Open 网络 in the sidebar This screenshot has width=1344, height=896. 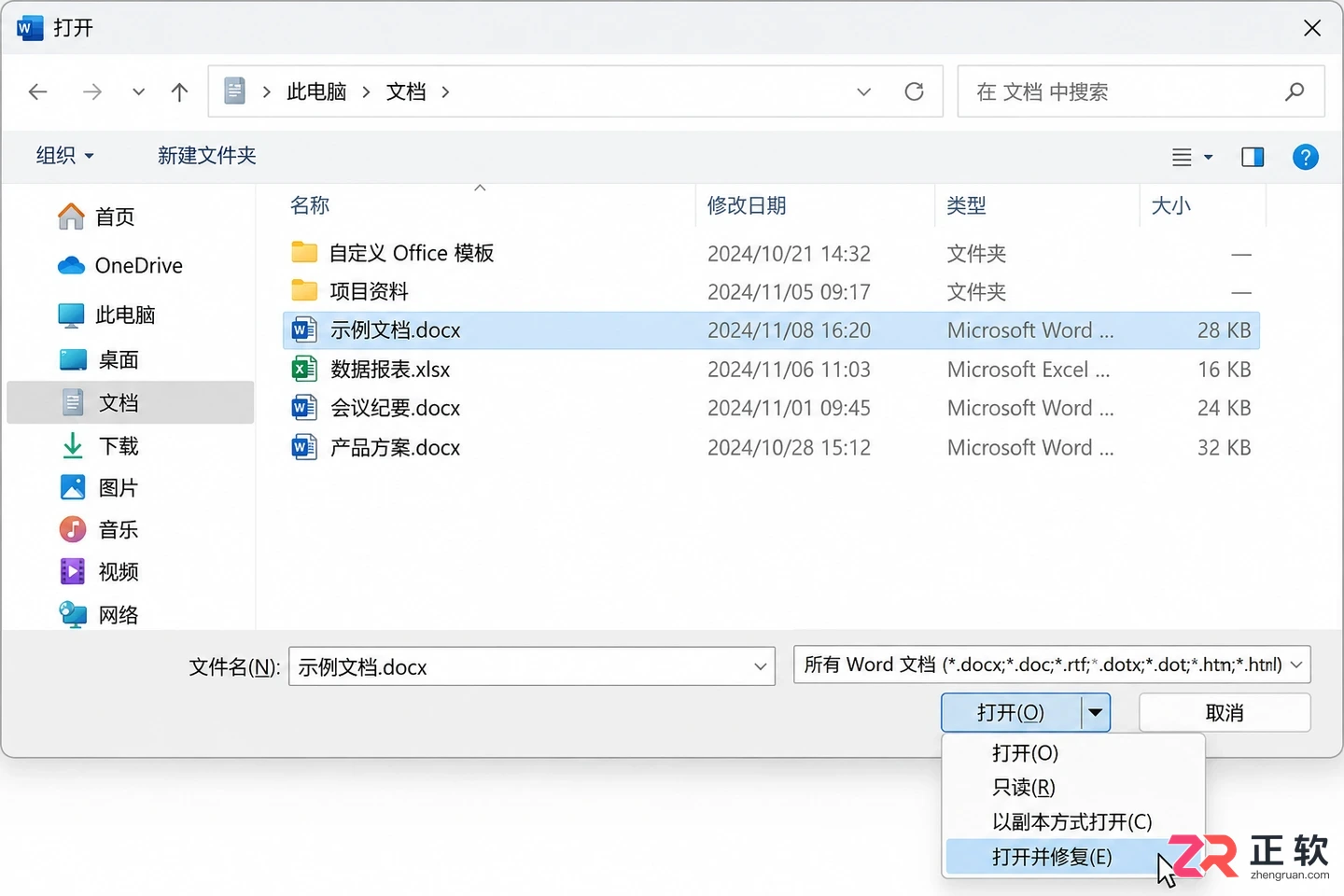point(99,614)
